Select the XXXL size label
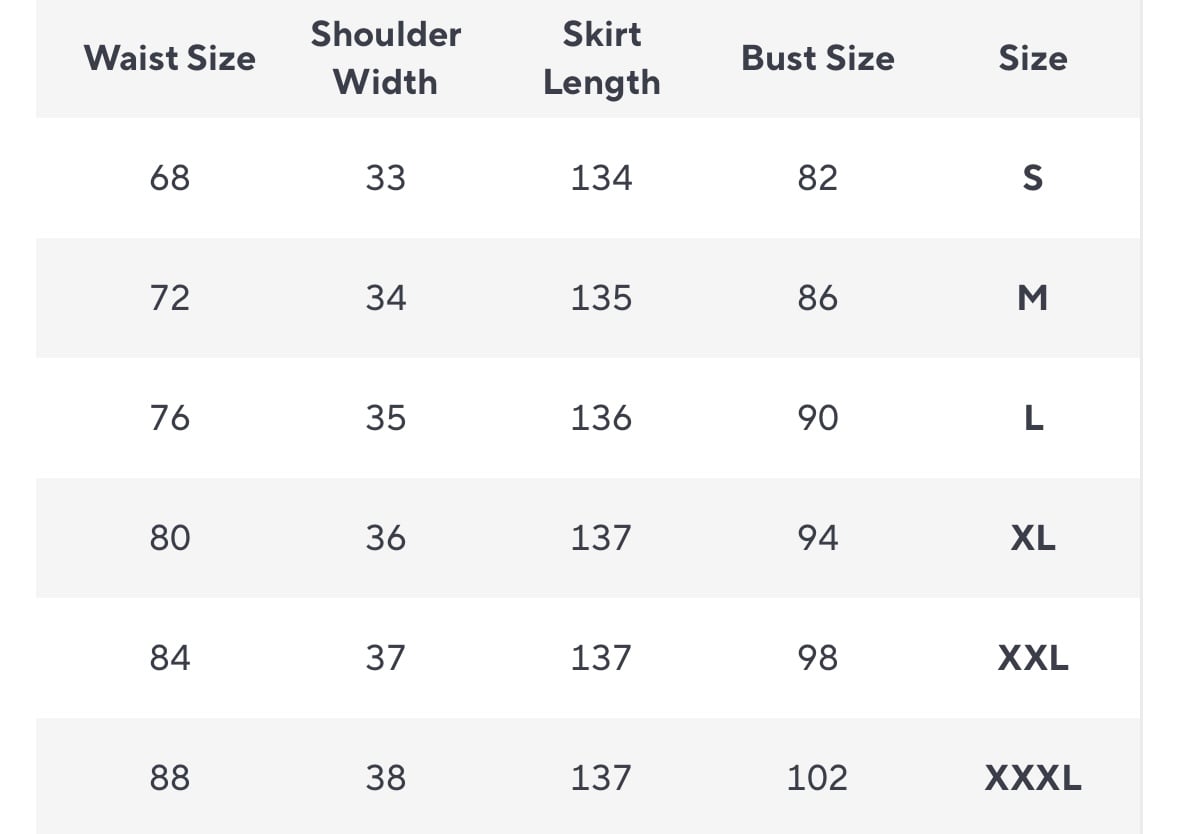 point(1033,778)
